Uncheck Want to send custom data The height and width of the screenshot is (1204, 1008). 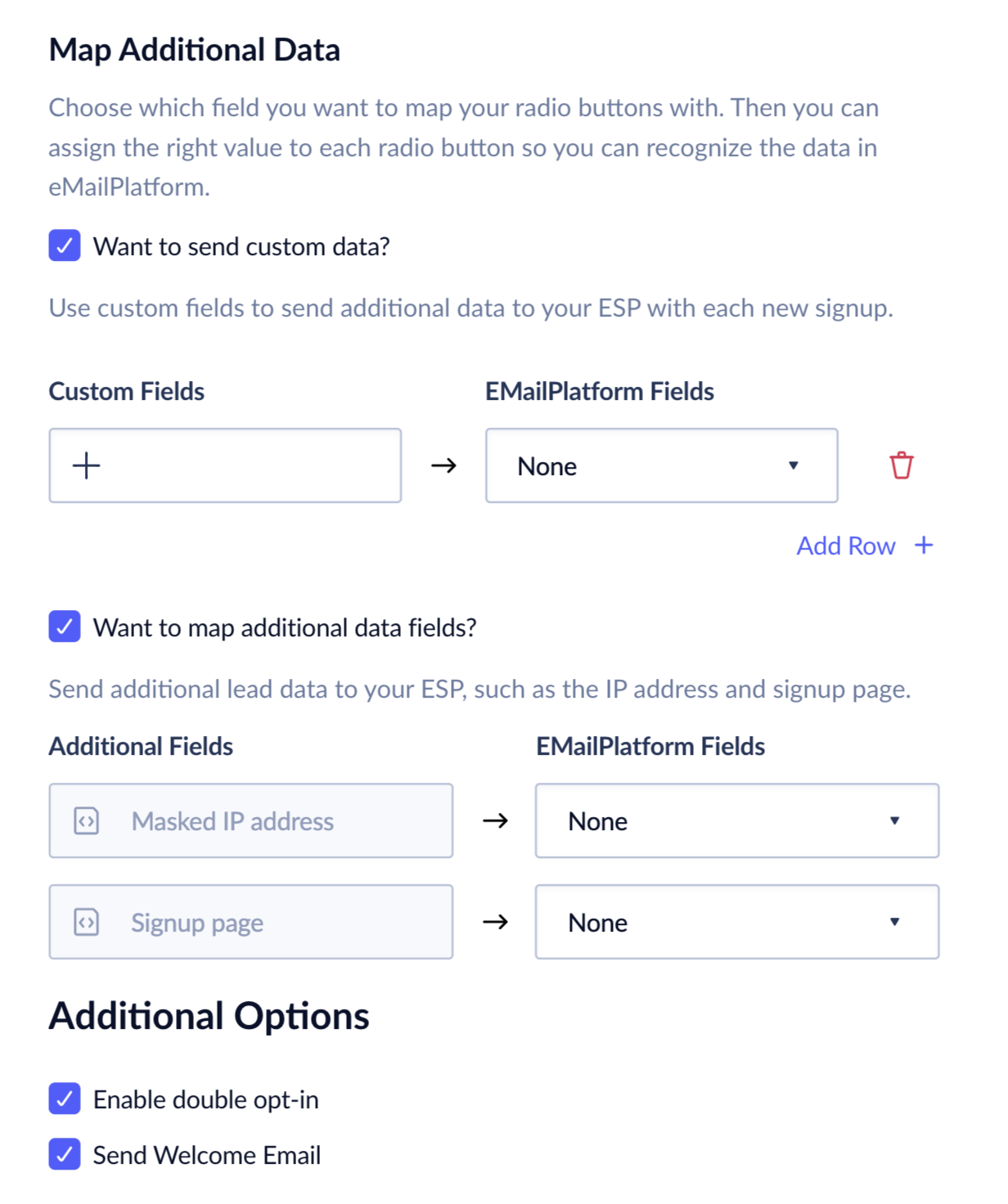click(x=65, y=245)
